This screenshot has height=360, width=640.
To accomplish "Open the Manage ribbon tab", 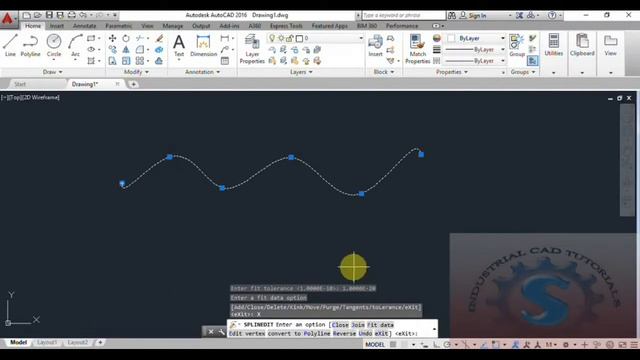I will [x=173, y=26].
